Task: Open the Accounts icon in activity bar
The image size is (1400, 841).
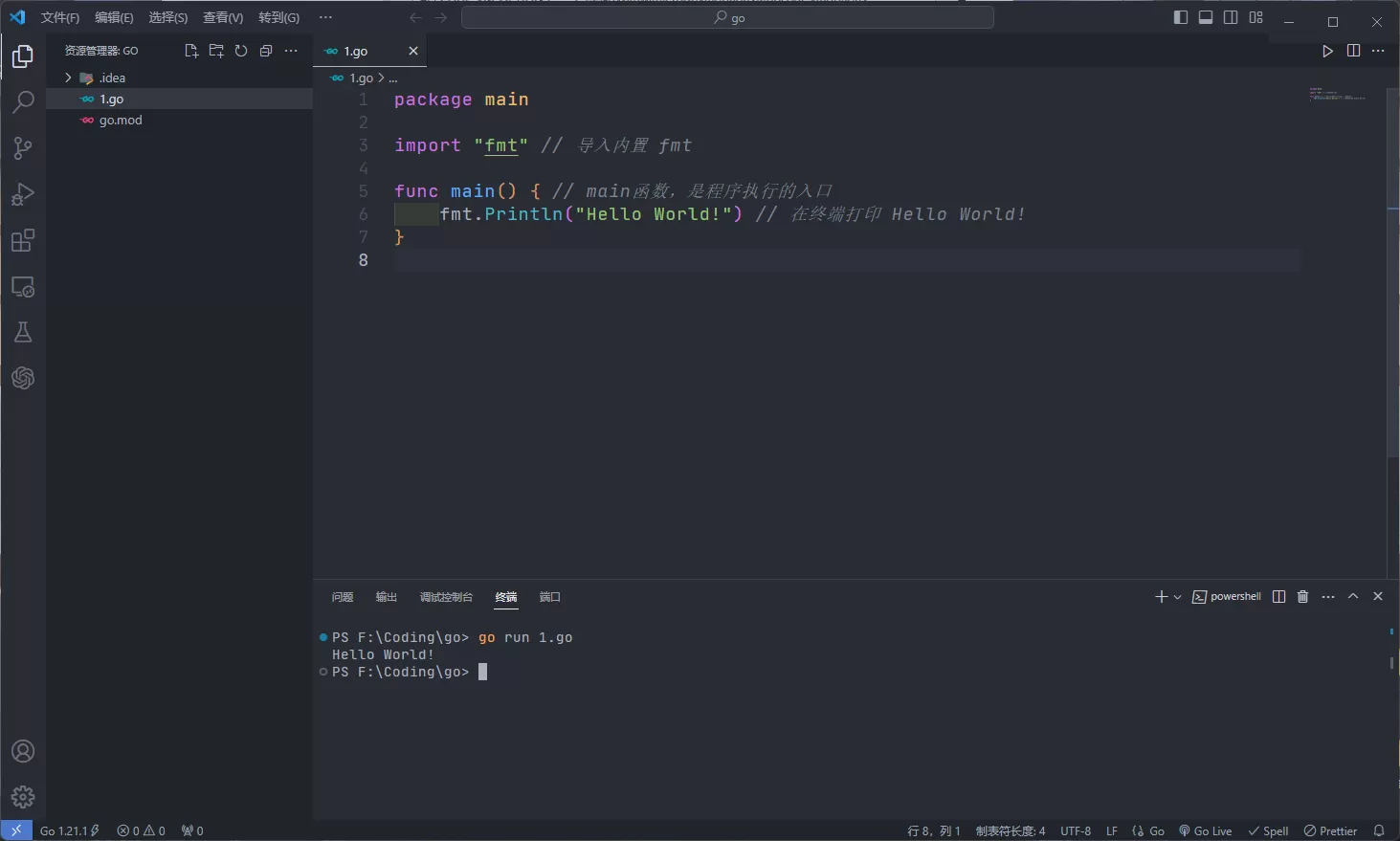Action: coord(23,751)
